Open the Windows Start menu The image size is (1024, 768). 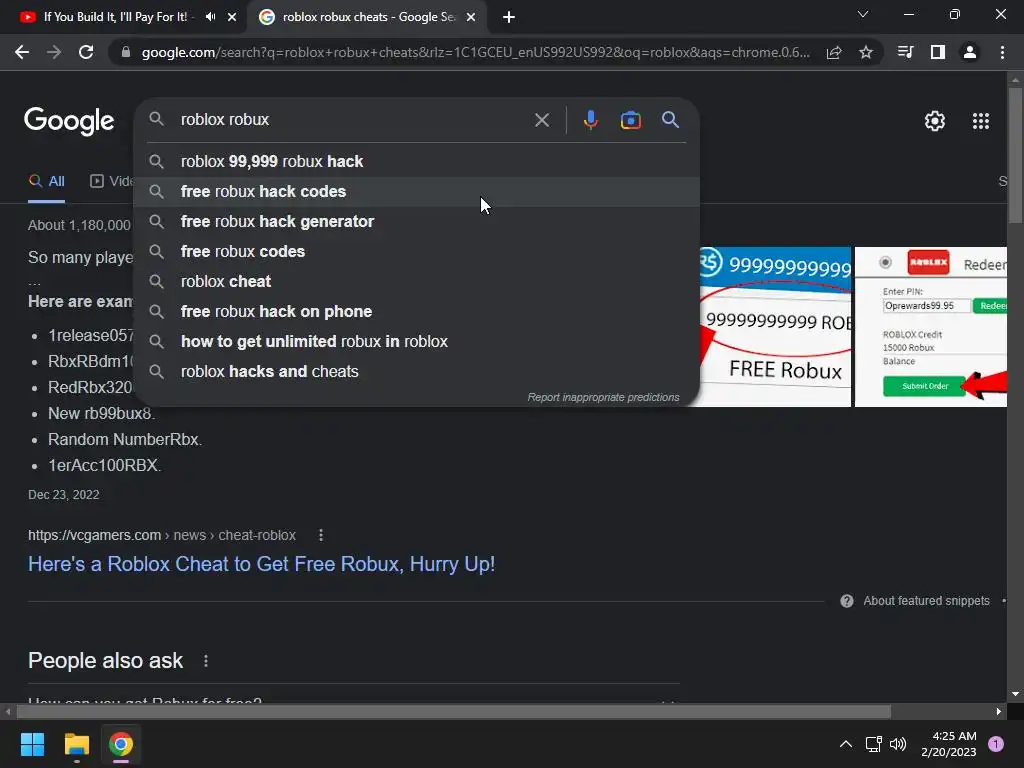(32, 744)
